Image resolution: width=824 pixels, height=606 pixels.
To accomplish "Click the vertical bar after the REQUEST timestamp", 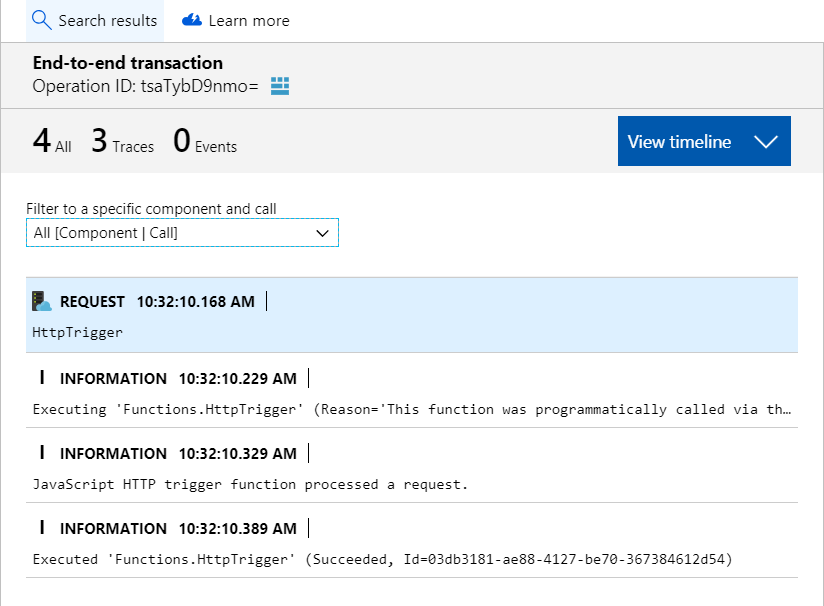I will (x=264, y=300).
